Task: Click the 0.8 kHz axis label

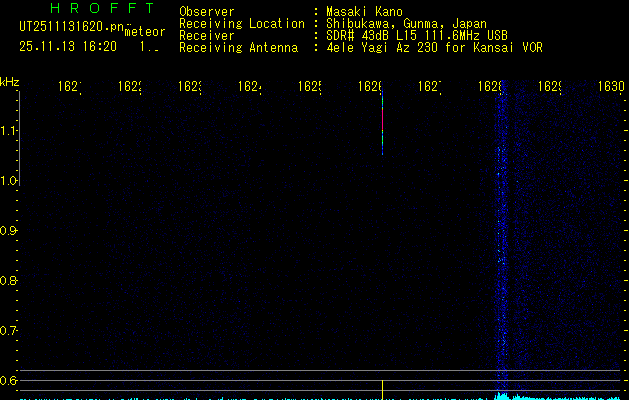Action: 8,280
